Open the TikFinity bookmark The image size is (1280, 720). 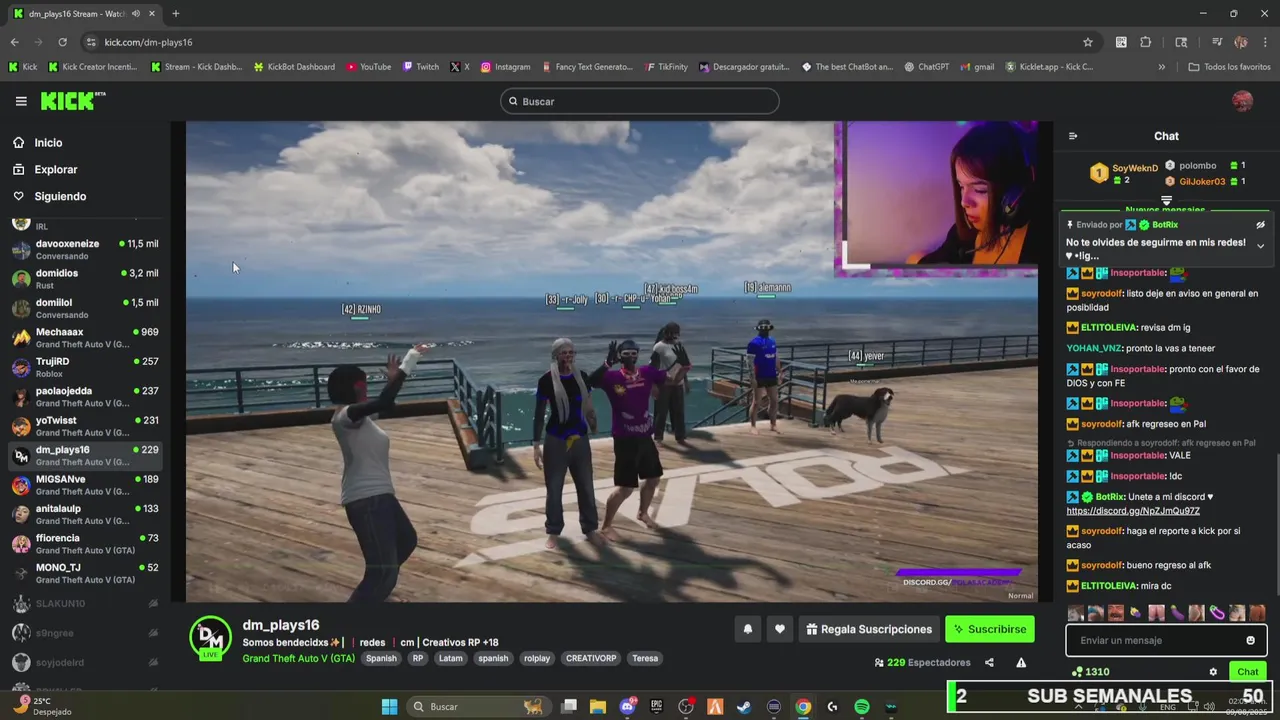coord(666,67)
